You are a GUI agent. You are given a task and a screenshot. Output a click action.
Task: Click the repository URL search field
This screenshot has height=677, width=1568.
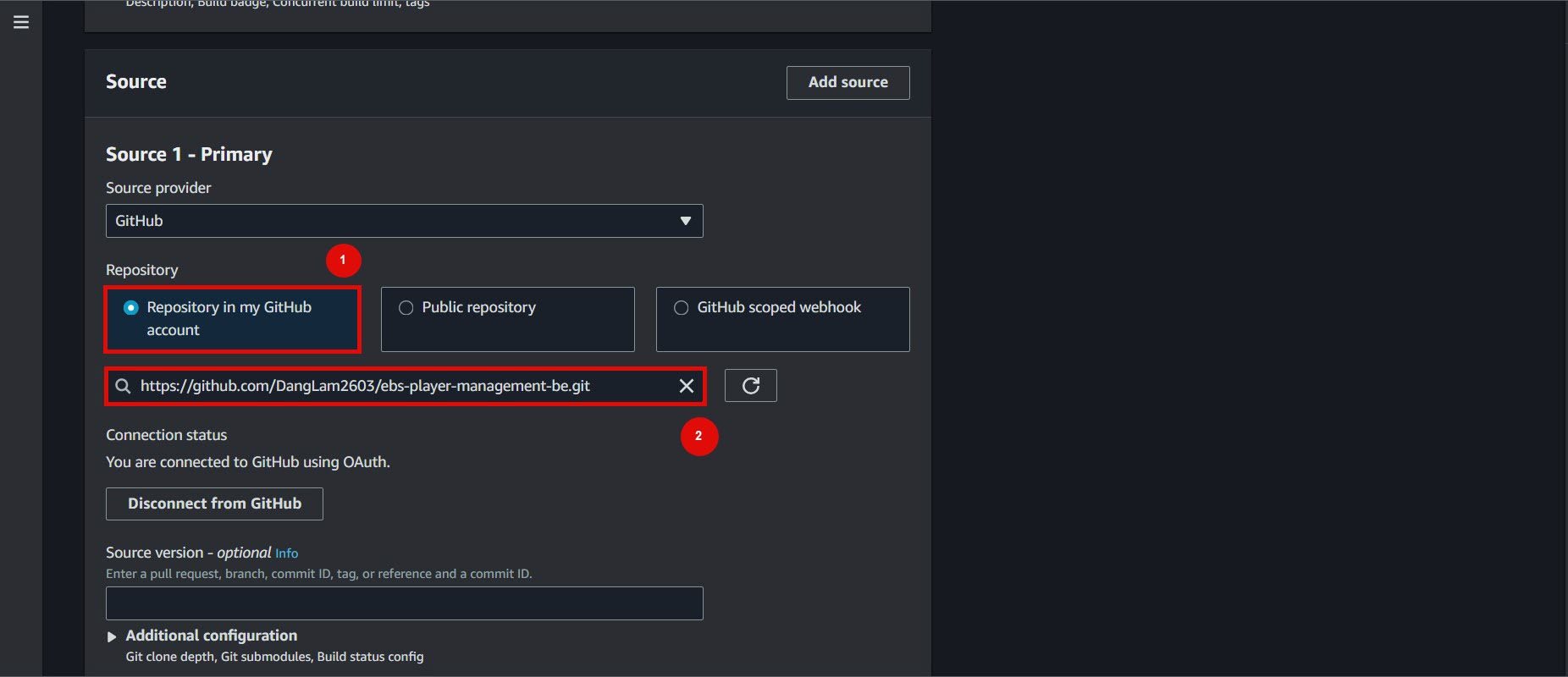(x=404, y=386)
